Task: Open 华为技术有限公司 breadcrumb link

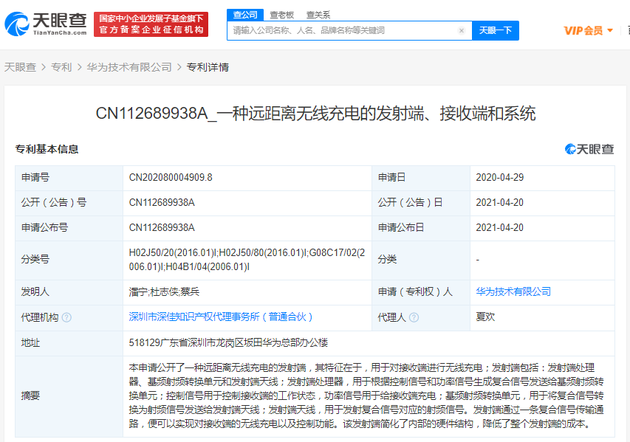Action: [129, 67]
